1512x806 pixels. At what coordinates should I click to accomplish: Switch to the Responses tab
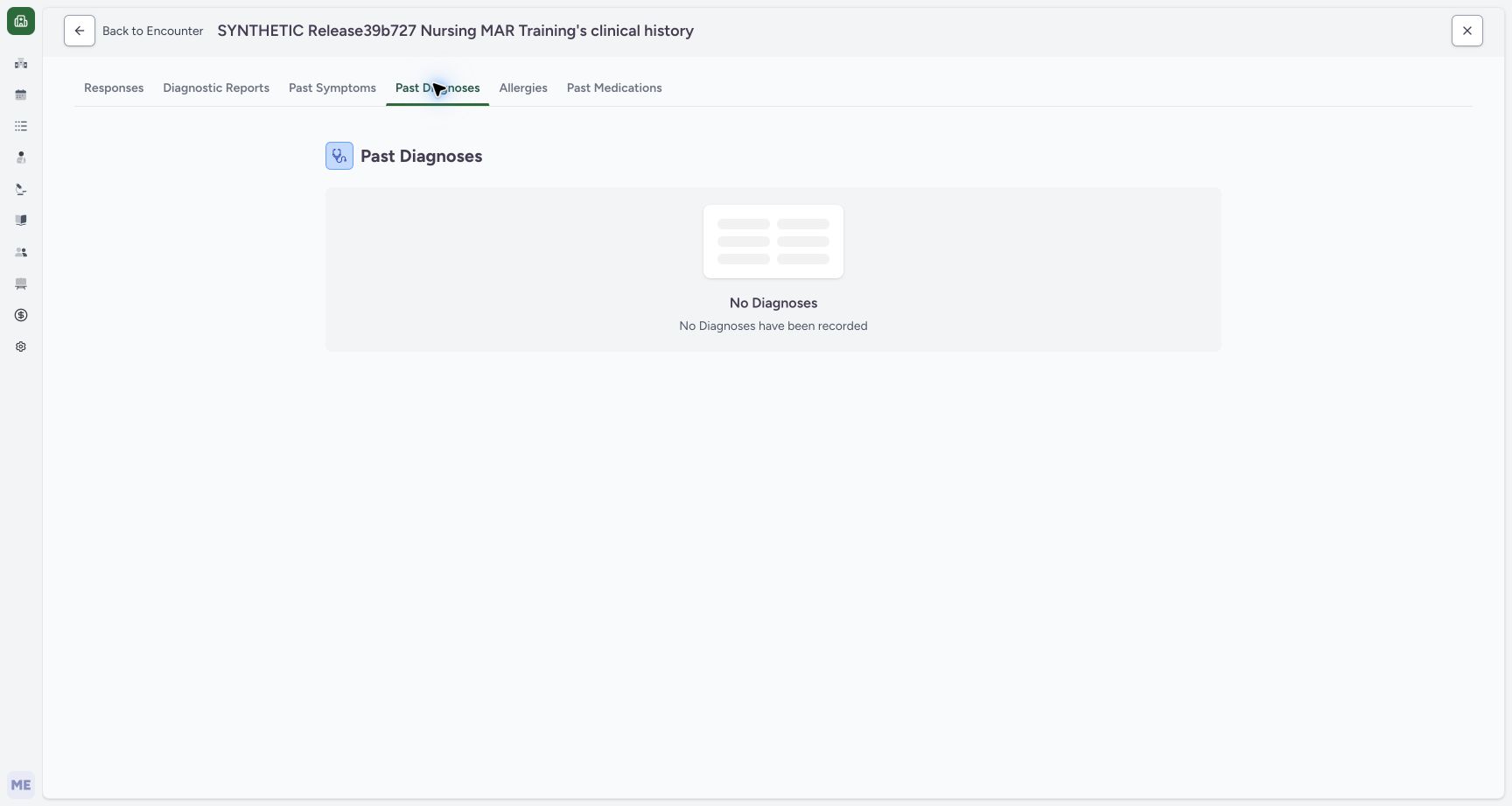point(114,88)
